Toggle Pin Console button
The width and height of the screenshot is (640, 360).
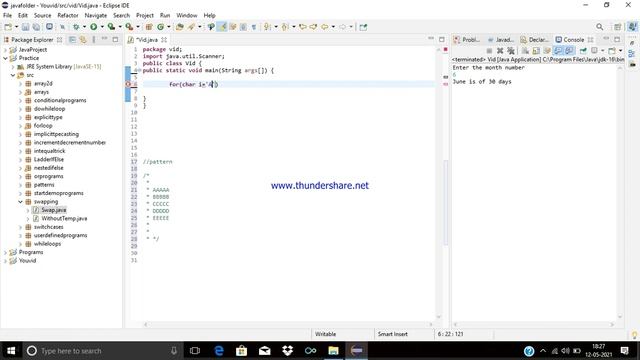tap(583, 51)
